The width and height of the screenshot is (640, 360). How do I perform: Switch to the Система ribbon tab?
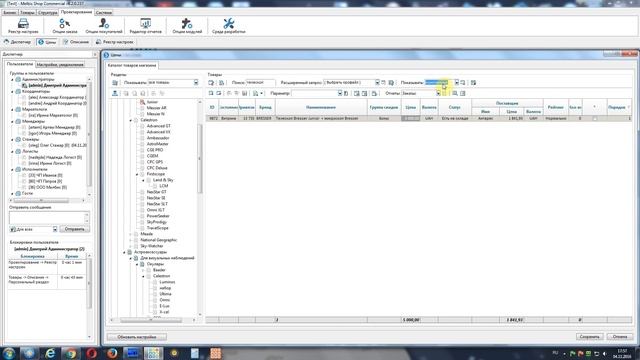[x=104, y=13]
